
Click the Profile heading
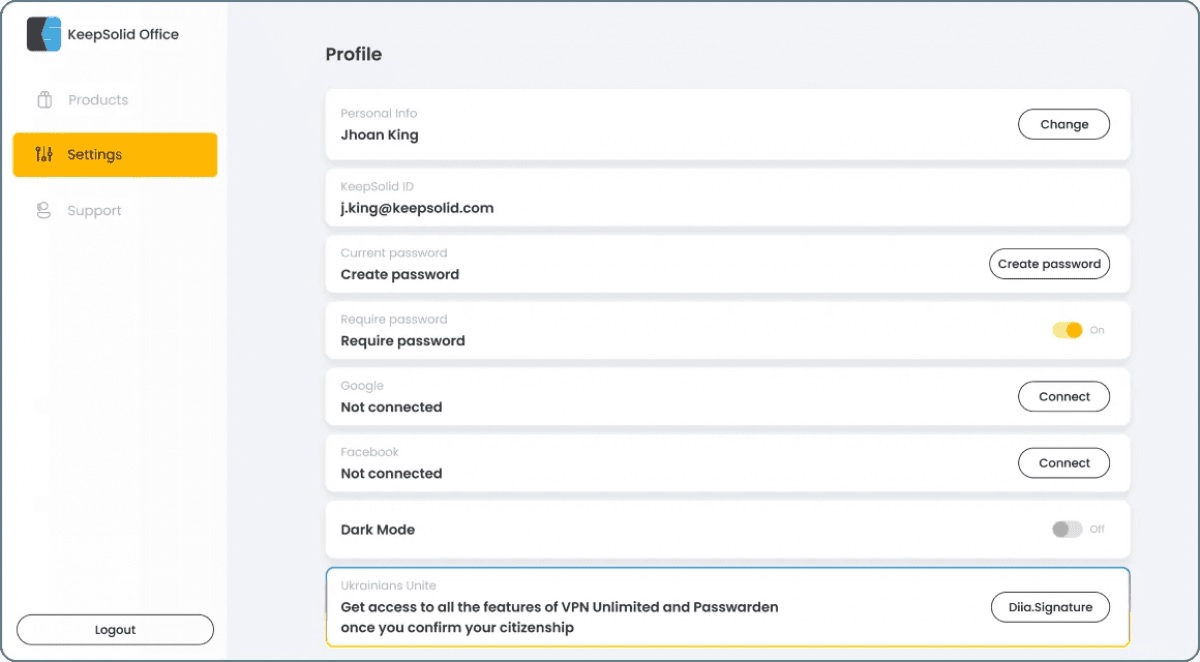[x=354, y=54]
